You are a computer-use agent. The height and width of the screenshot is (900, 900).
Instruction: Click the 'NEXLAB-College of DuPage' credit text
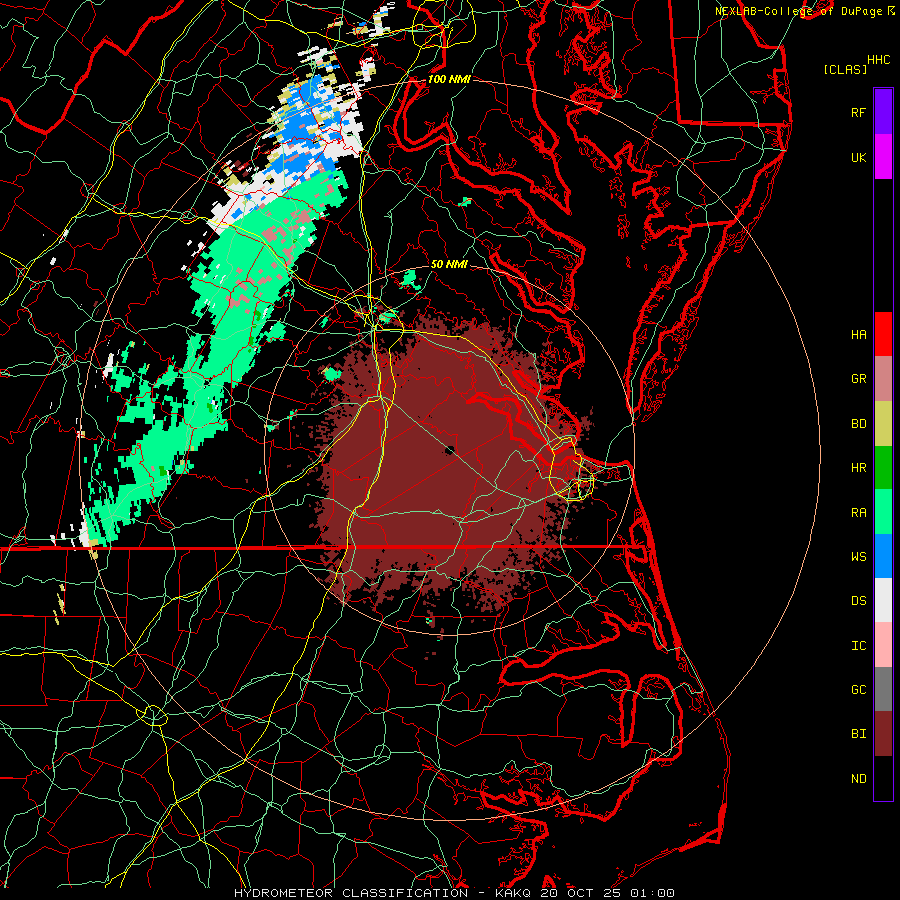(x=800, y=11)
